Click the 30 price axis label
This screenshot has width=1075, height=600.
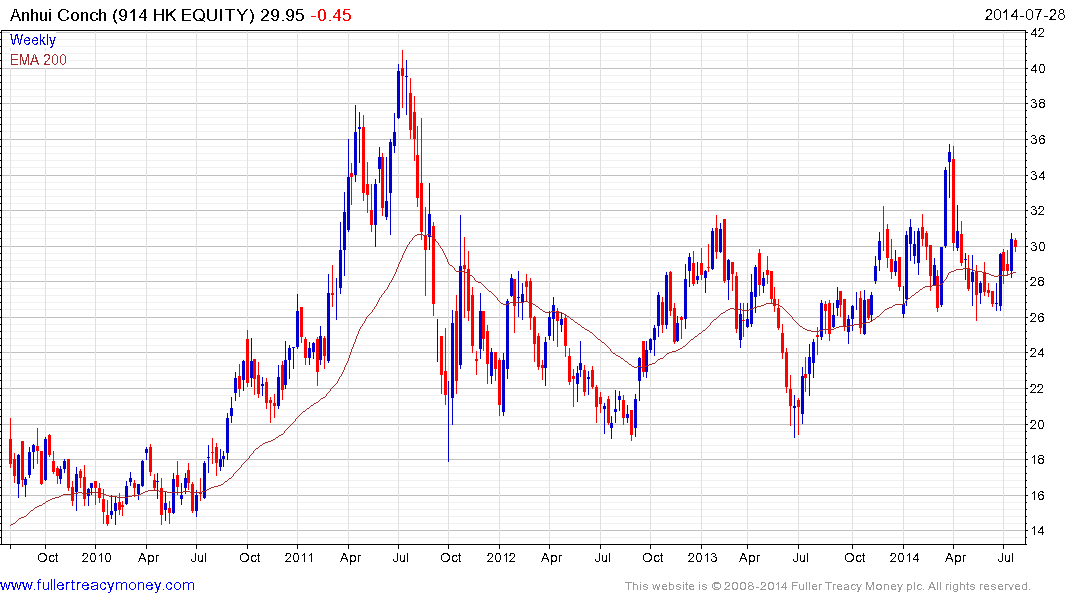(x=1038, y=247)
